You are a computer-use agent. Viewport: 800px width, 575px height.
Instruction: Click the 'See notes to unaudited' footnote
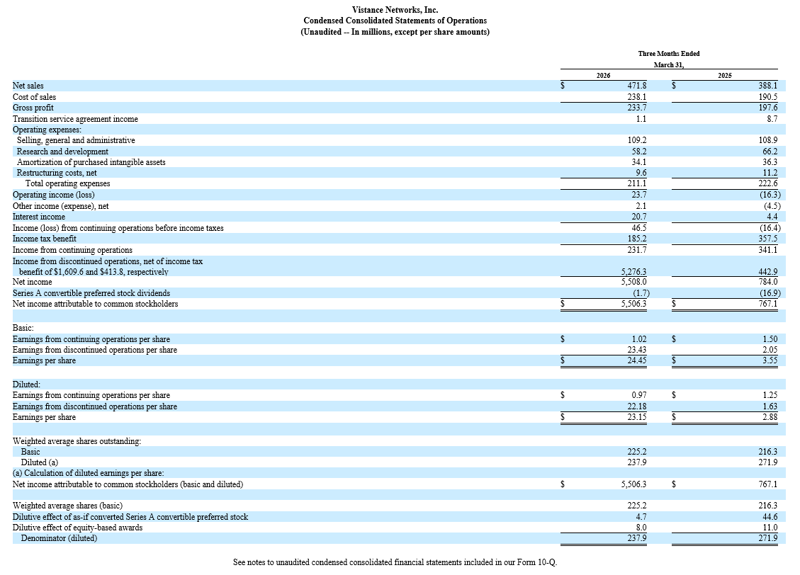pos(395,563)
